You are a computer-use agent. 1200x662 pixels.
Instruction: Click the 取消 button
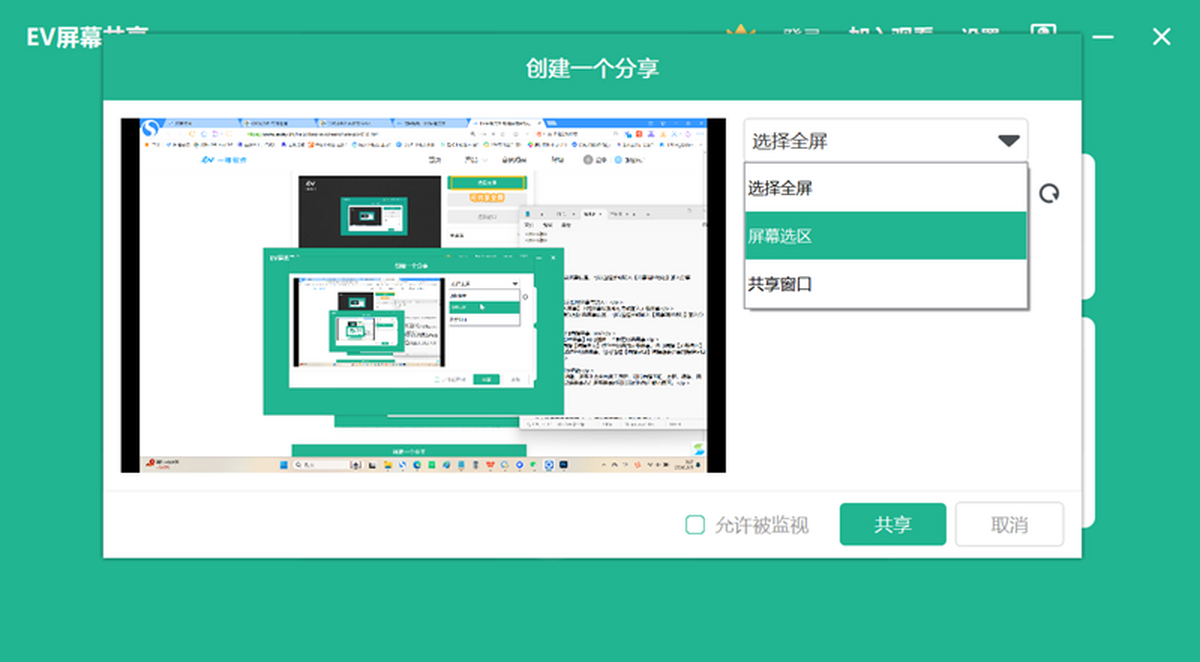coord(1010,524)
